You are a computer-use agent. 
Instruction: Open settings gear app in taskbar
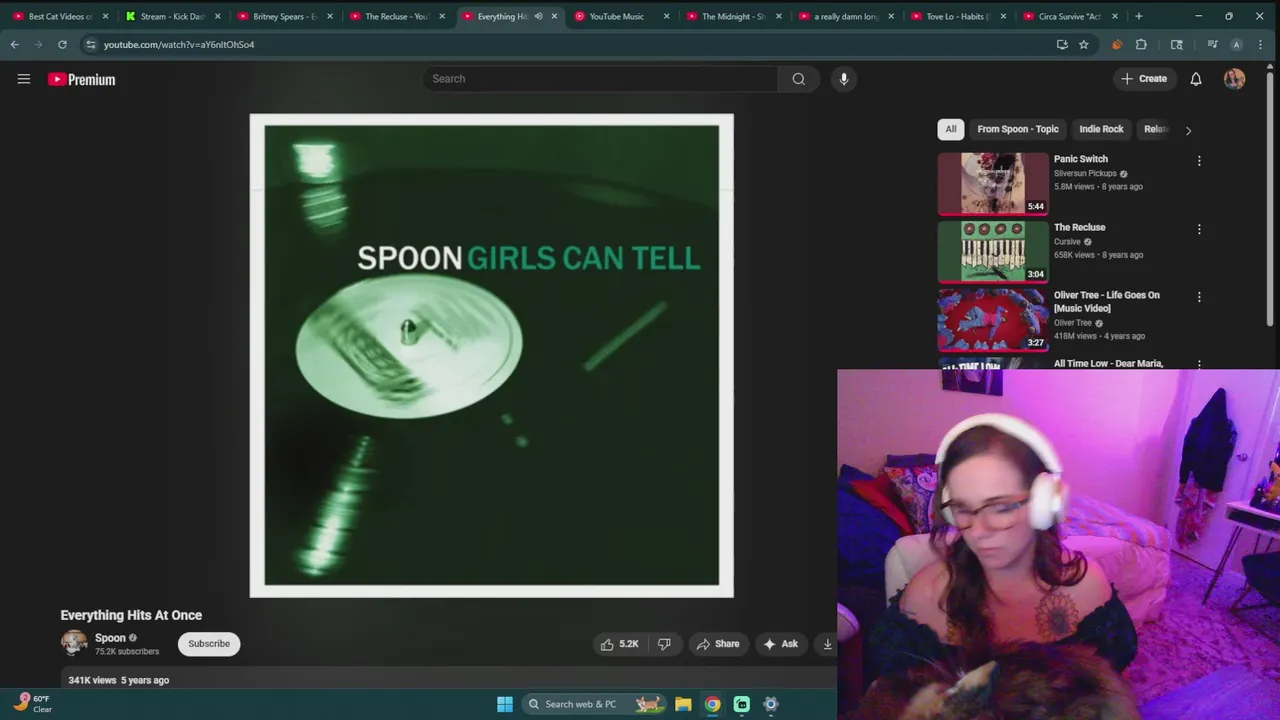[771, 704]
